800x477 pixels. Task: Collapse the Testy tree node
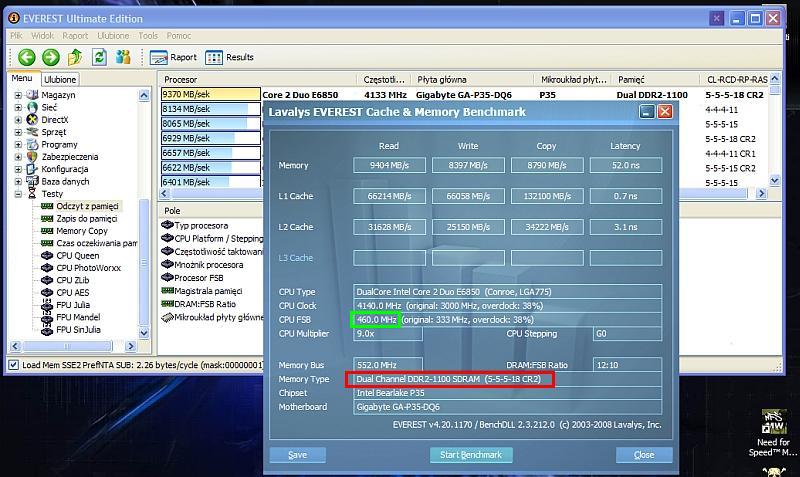click(18, 194)
